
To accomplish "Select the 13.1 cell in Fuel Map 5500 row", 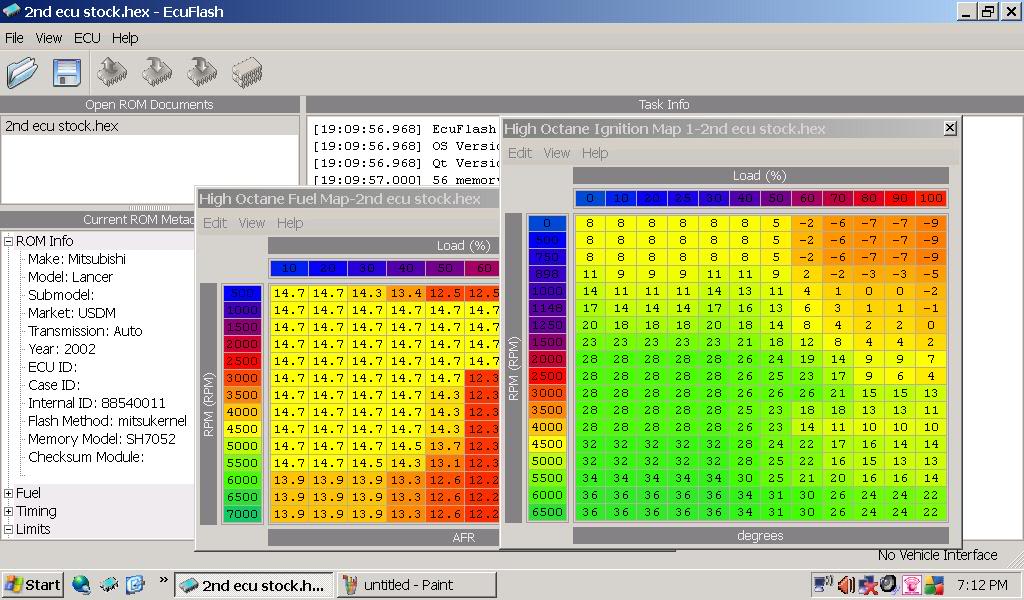I will 445,463.
